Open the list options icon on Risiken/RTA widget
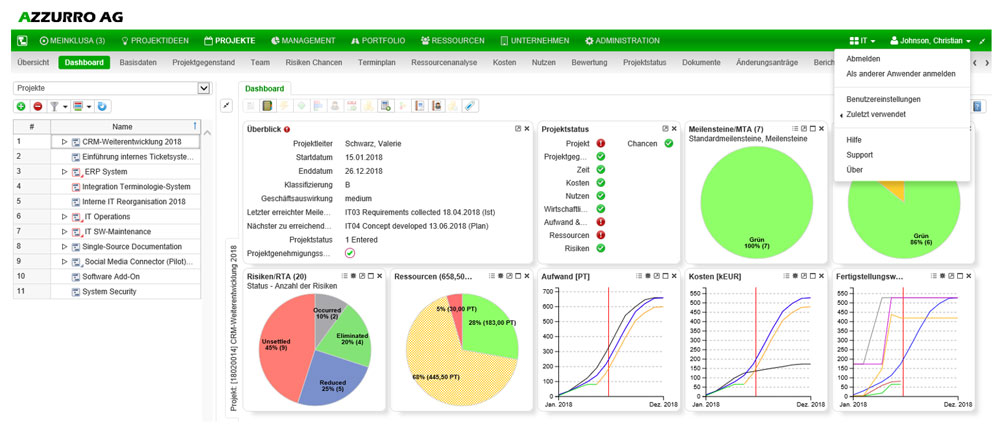The image size is (1000, 426). pos(343,275)
